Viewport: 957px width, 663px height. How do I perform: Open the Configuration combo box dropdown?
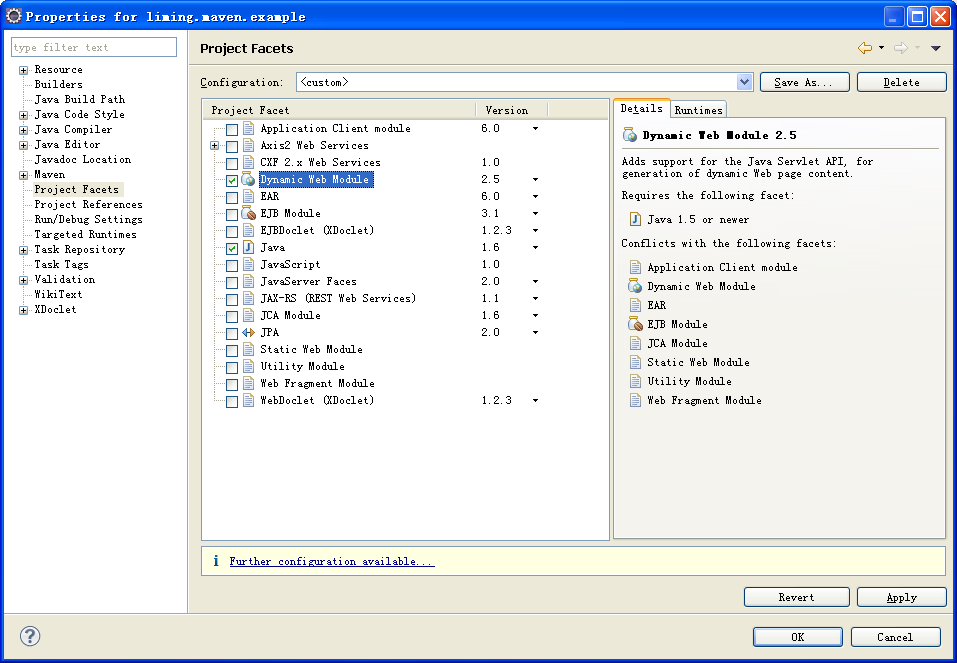744,82
